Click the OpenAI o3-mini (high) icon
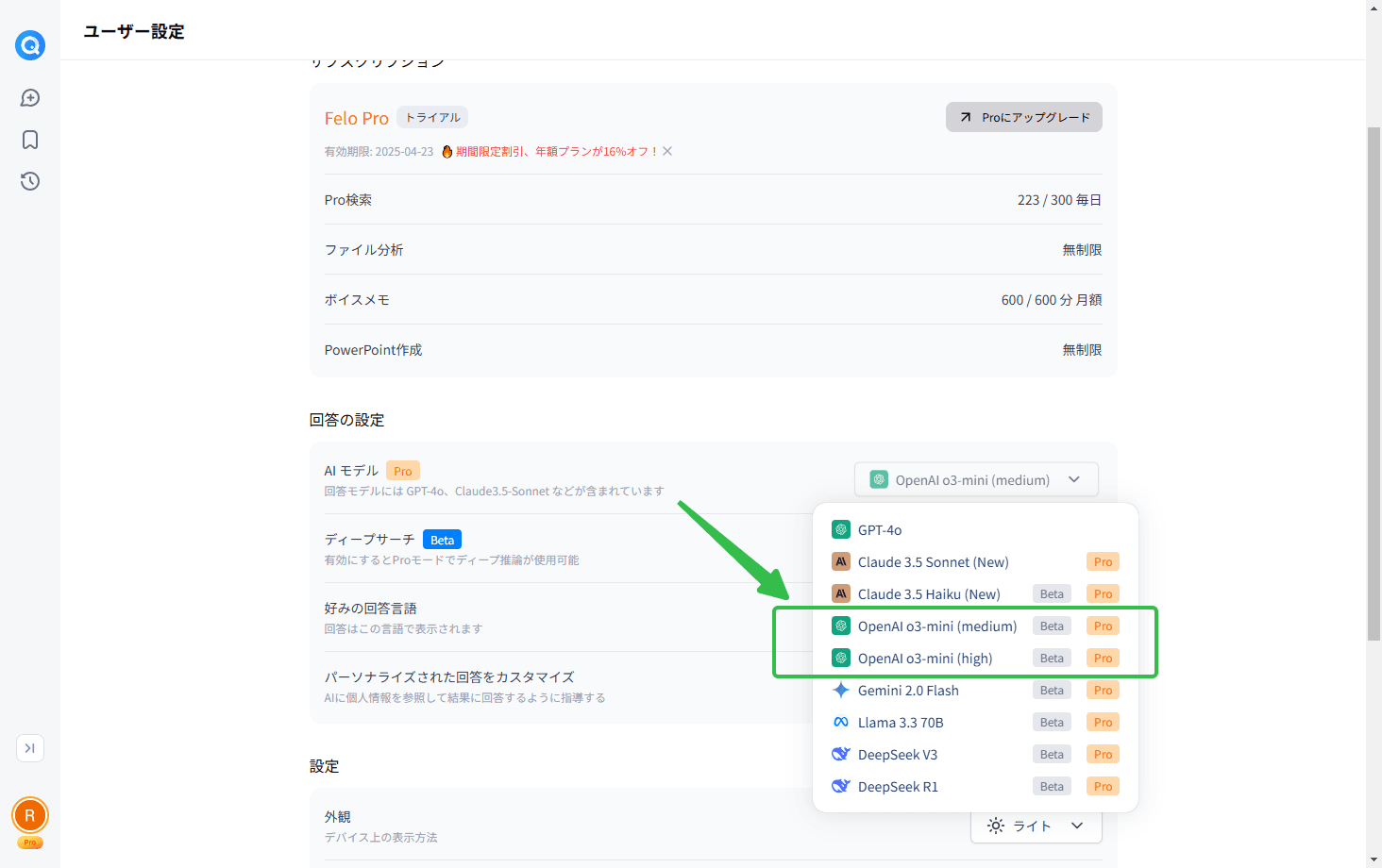The width and height of the screenshot is (1382, 868). coord(841,659)
